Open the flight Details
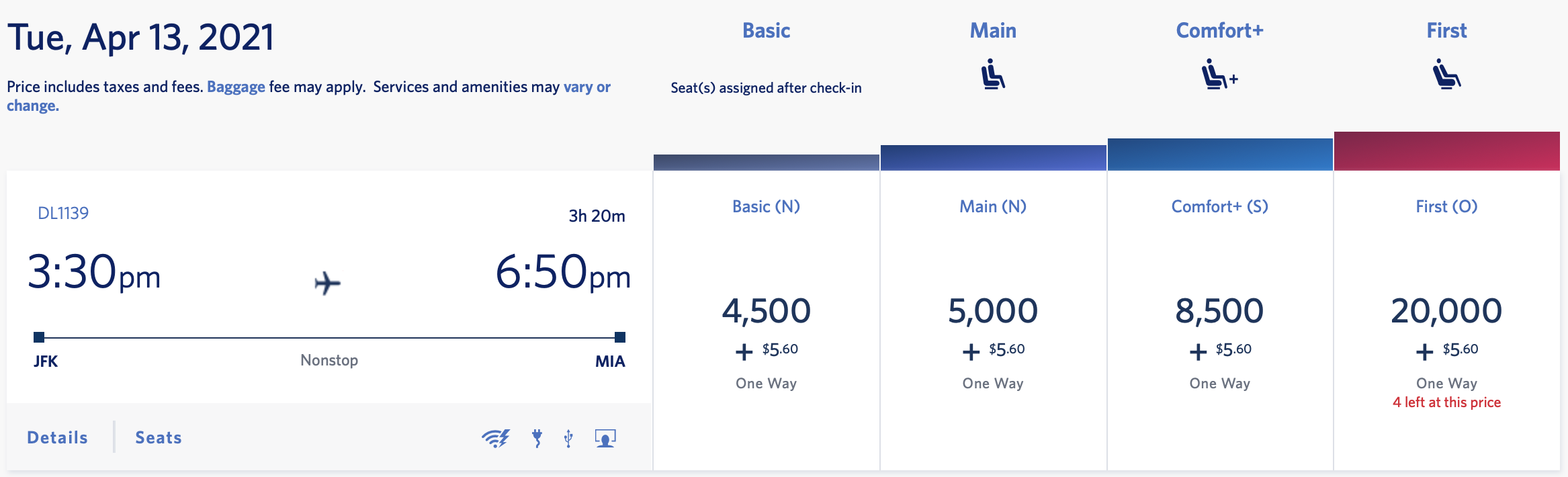This screenshot has width=1568, height=477. coord(56,437)
